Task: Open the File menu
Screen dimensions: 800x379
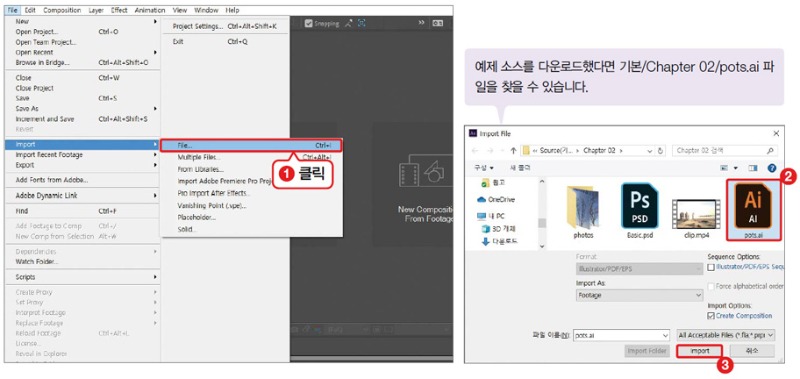Action: [13, 10]
